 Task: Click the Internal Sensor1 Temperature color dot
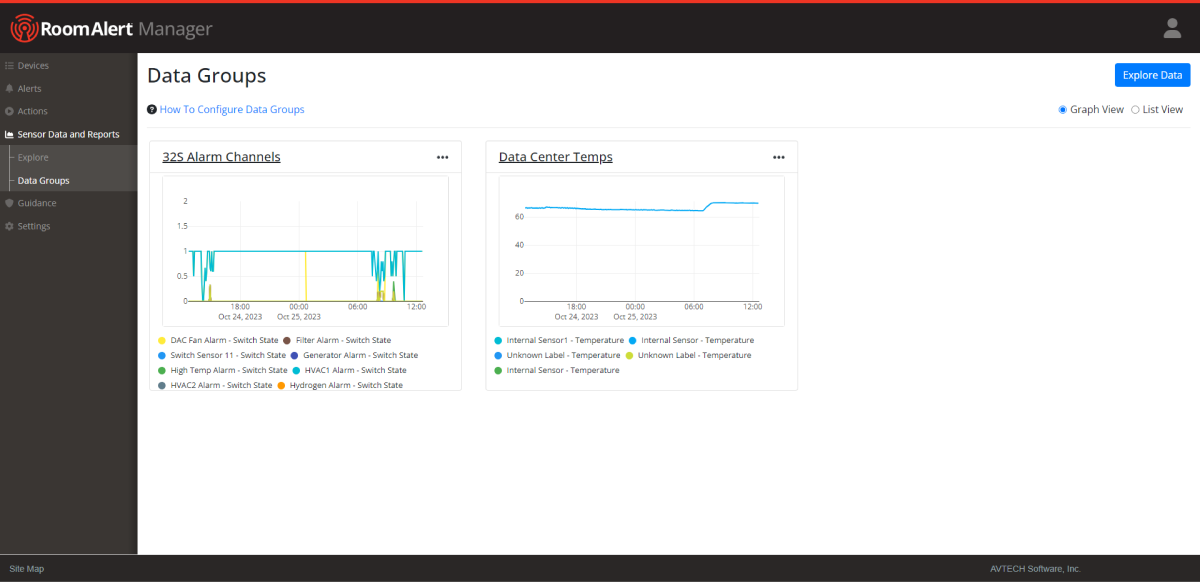click(x=498, y=340)
